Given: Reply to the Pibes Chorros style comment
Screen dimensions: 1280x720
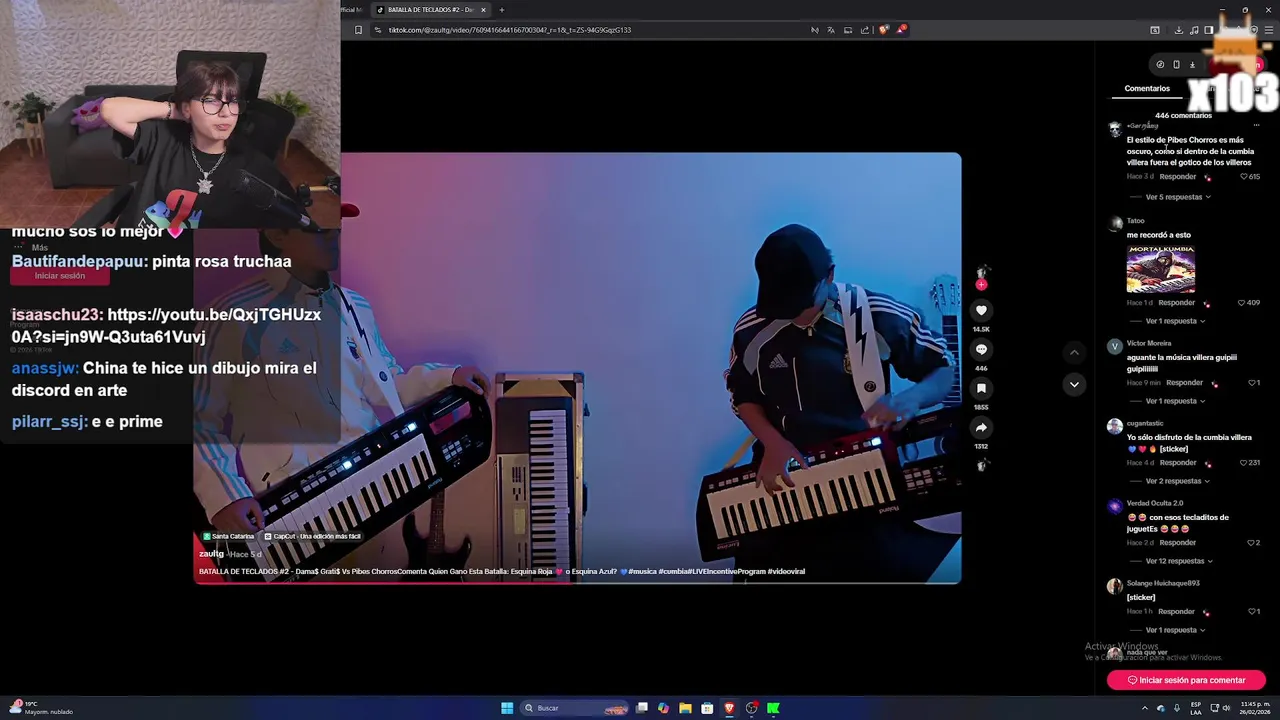Looking at the screenshot, I should point(1178,177).
